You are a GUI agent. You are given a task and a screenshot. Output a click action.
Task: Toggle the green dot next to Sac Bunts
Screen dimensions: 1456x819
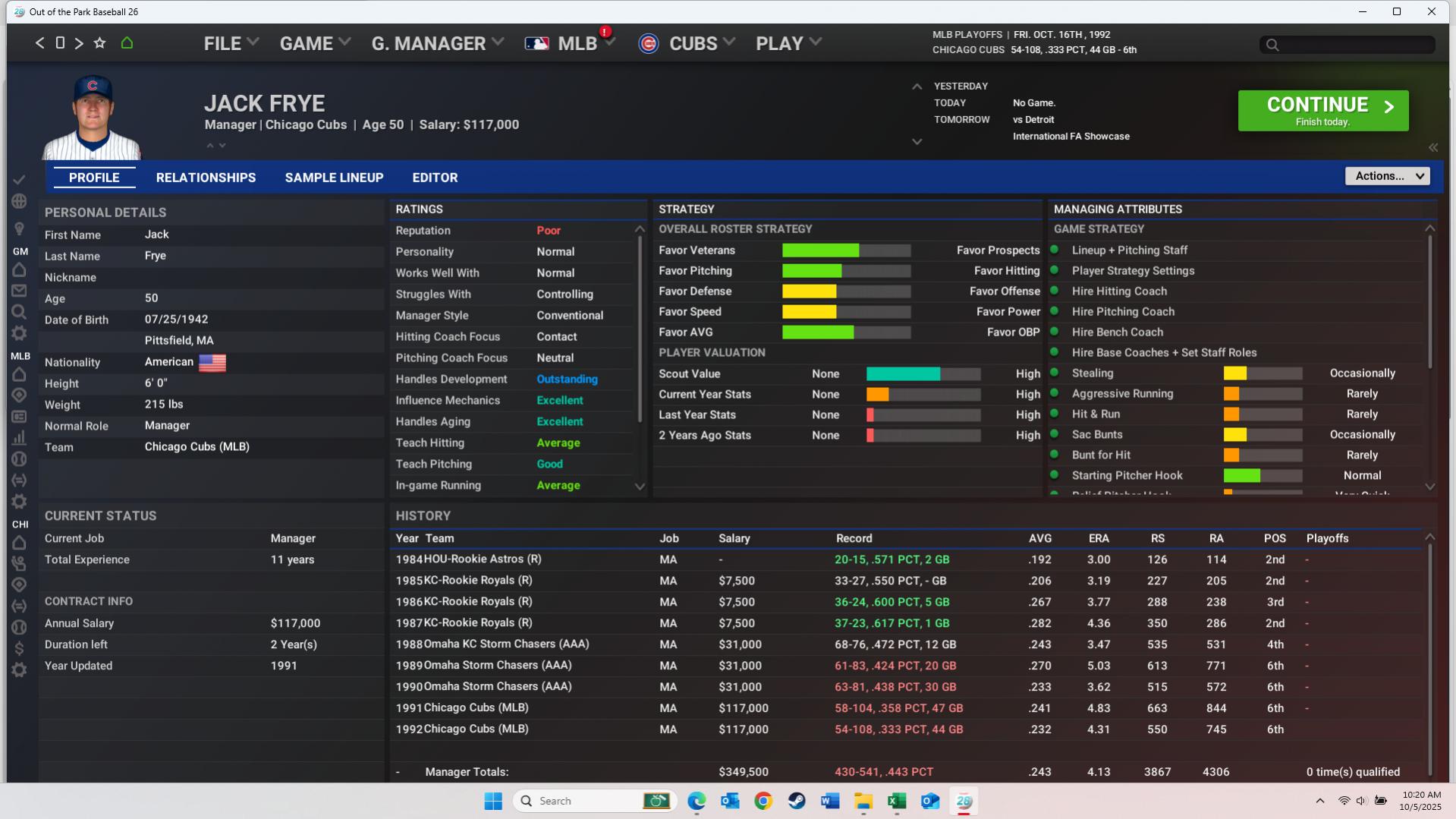click(1054, 434)
